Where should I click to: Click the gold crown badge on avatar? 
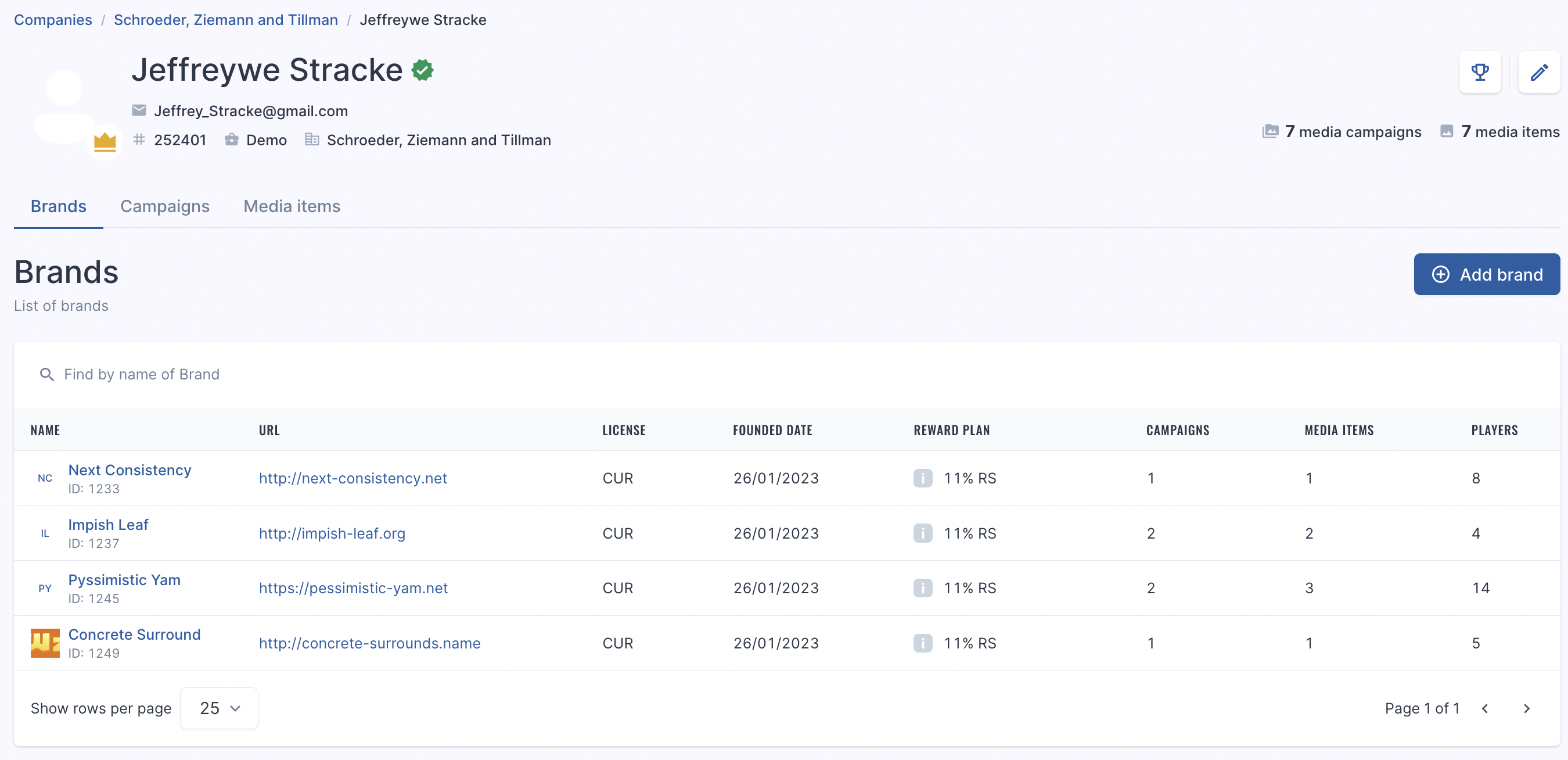(105, 142)
